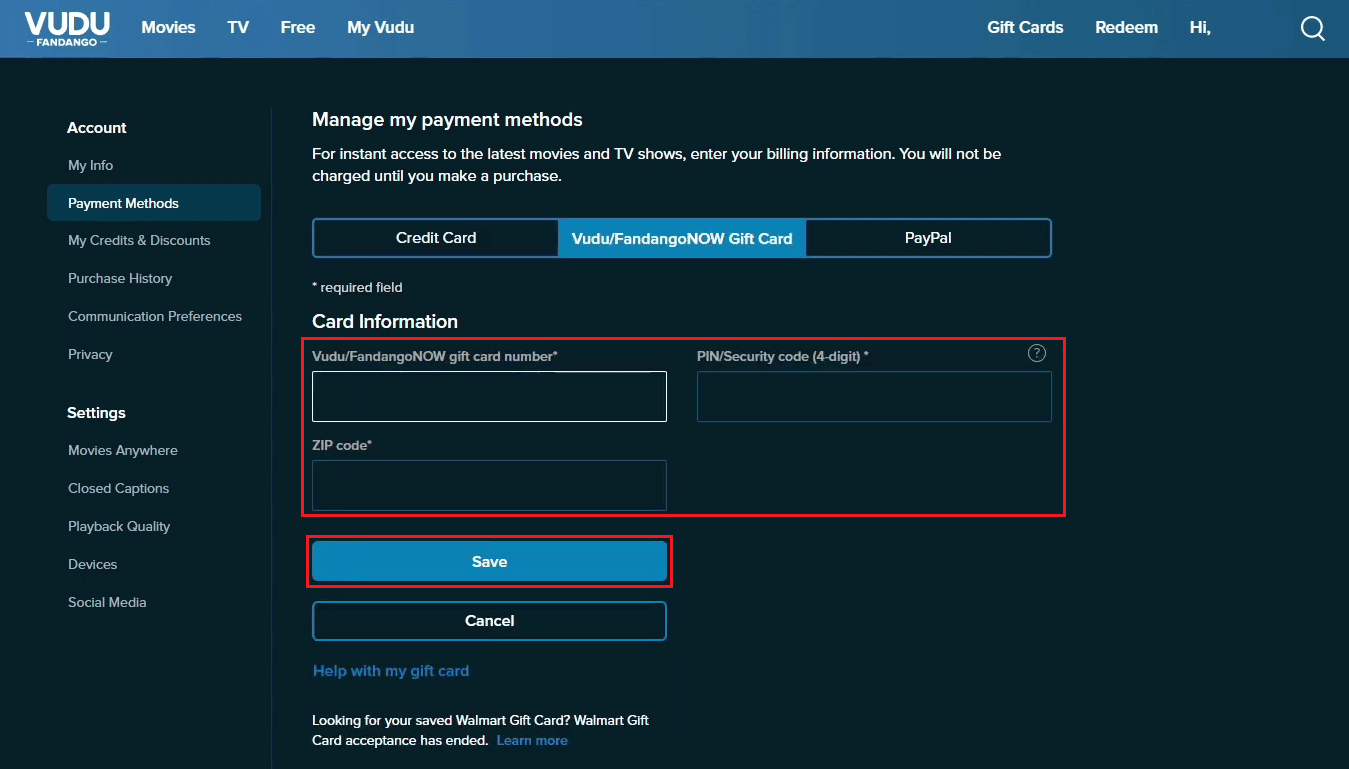Click Redeem in the top bar

[x=1126, y=28]
